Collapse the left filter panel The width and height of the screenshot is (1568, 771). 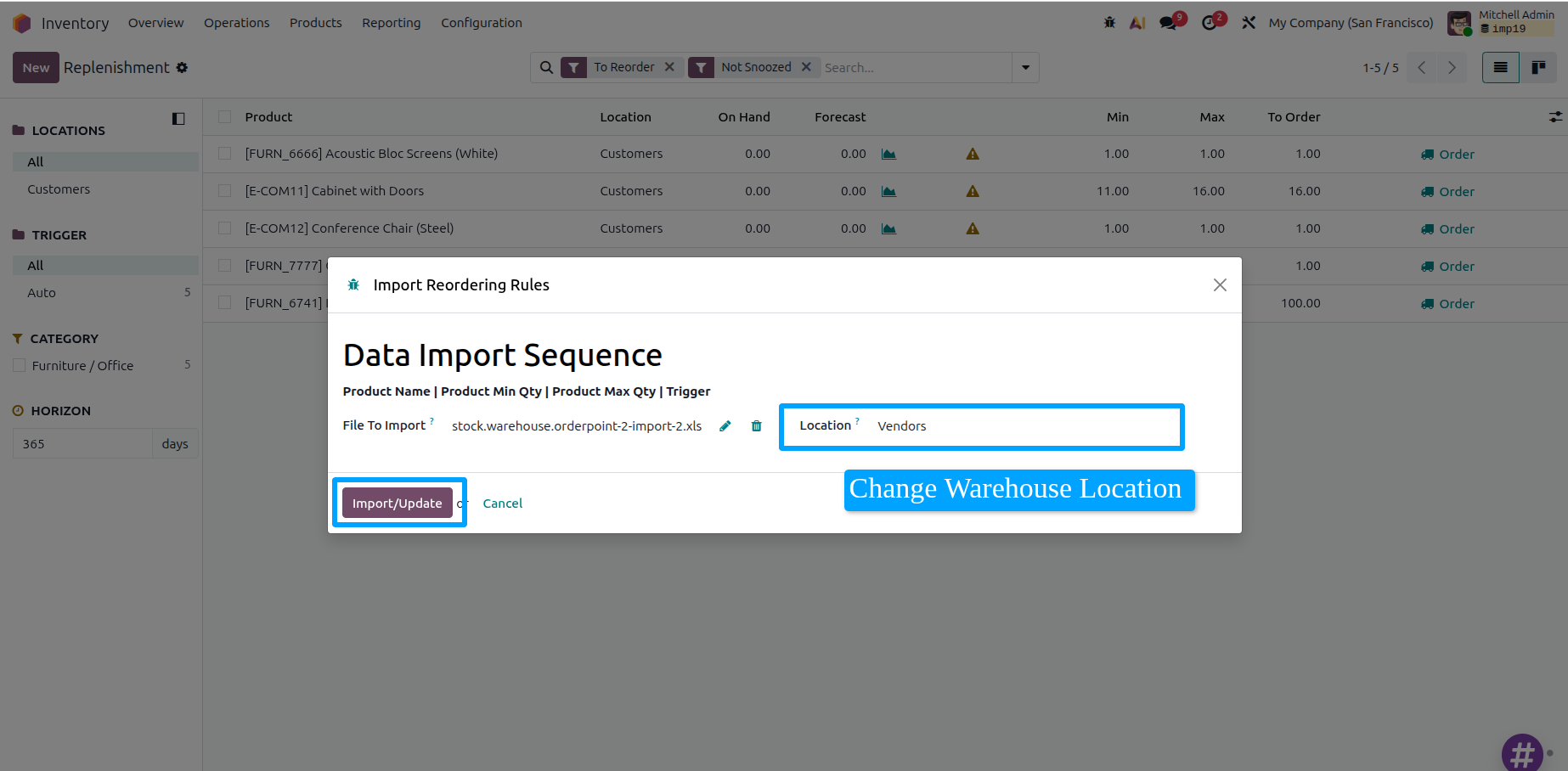pos(178,119)
